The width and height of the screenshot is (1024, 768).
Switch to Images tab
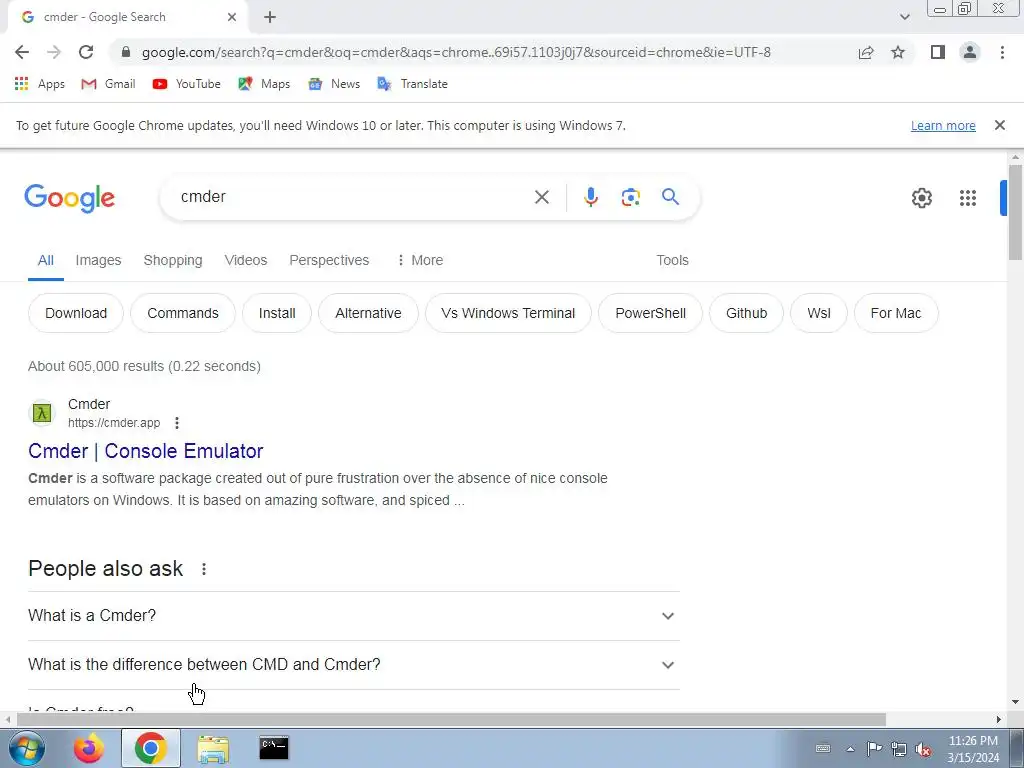click(x=98, y=260)
